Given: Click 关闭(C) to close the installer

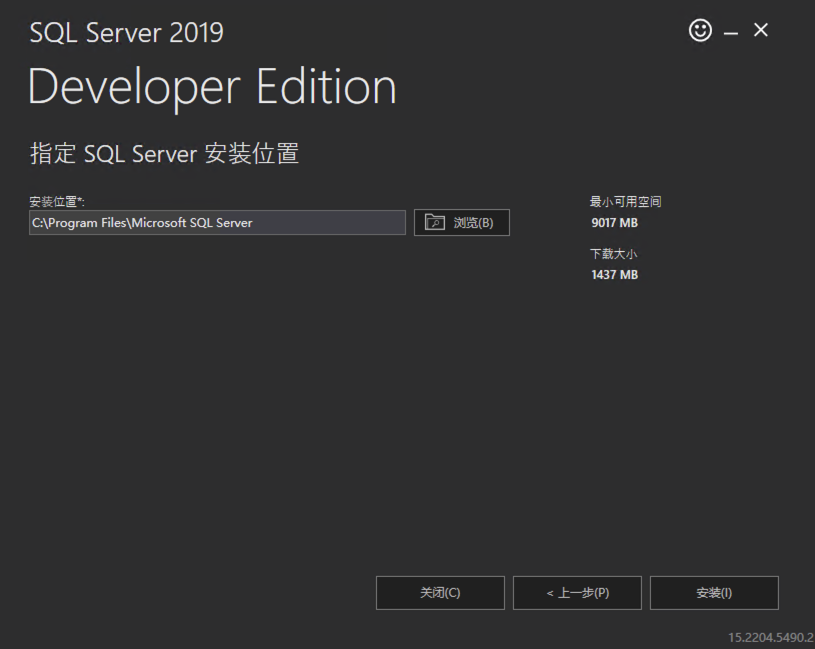Looking at the screenshot, I should tap(440, 592).
